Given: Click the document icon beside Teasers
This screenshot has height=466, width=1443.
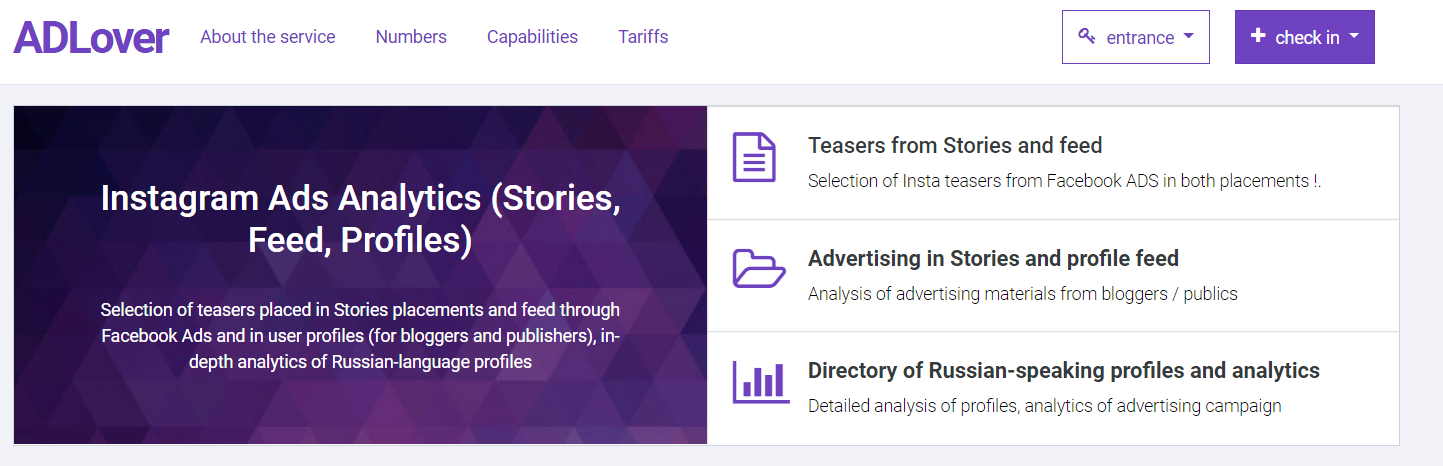Looking at the screenshot, I should click(x=754, y=157).
